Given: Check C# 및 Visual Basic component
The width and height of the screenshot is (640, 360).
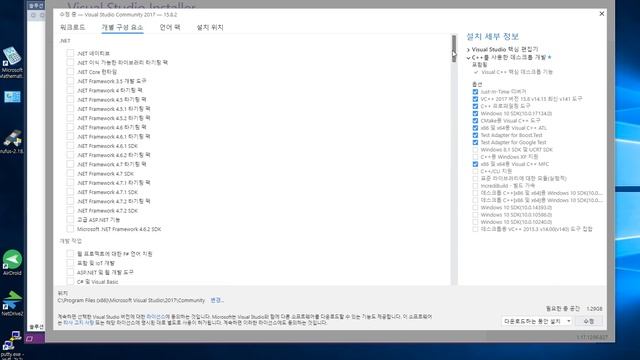Looking at the screenshot, I should (70, 282).
